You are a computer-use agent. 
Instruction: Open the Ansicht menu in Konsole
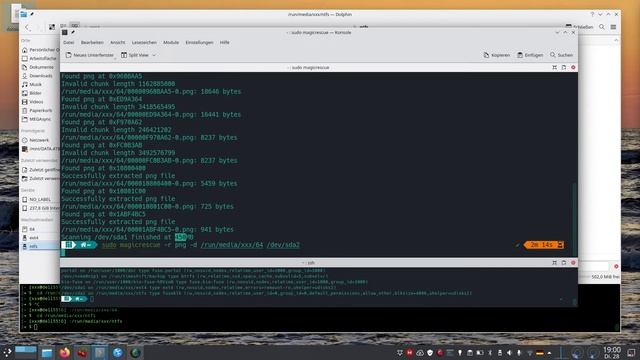(x=118, y=42)
